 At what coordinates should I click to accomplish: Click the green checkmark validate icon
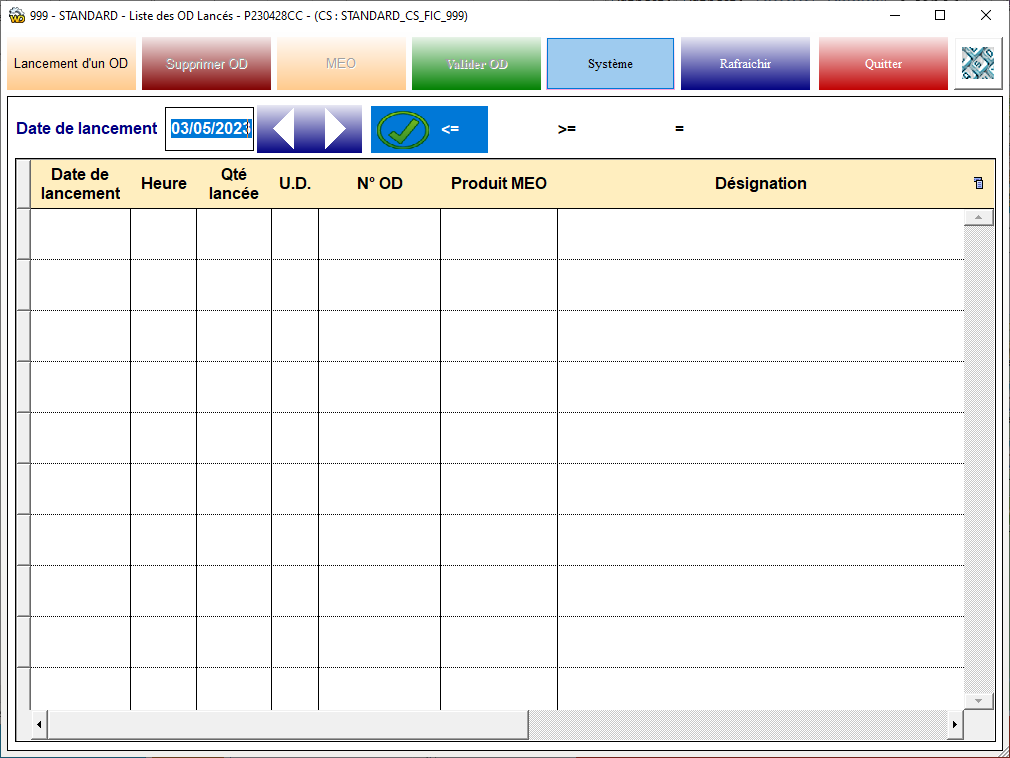[402, 129]
